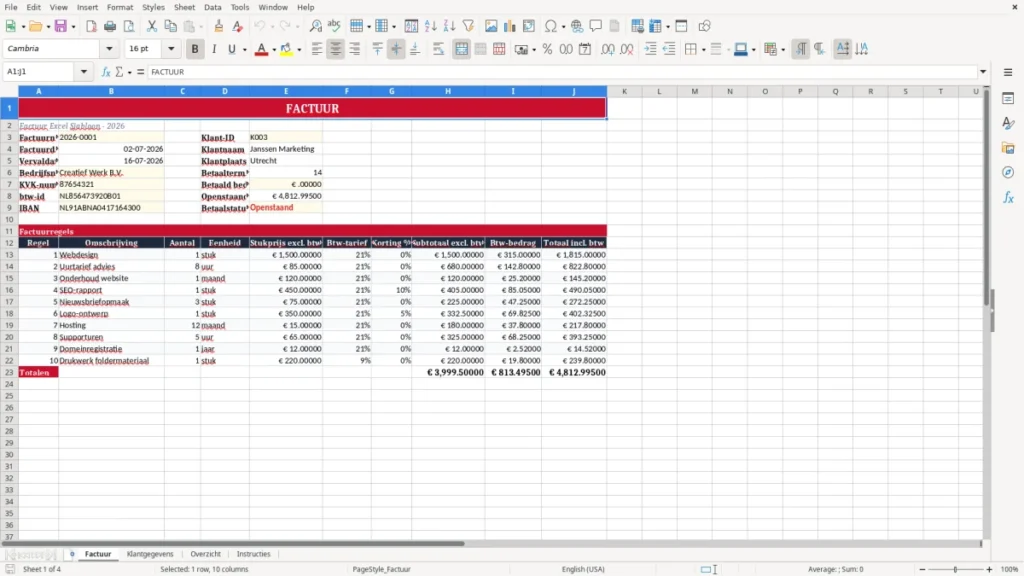Screen dimensions: 1024x576
Task: Open the Data menu
Action: pyautogui.click(x=212, y=7)
